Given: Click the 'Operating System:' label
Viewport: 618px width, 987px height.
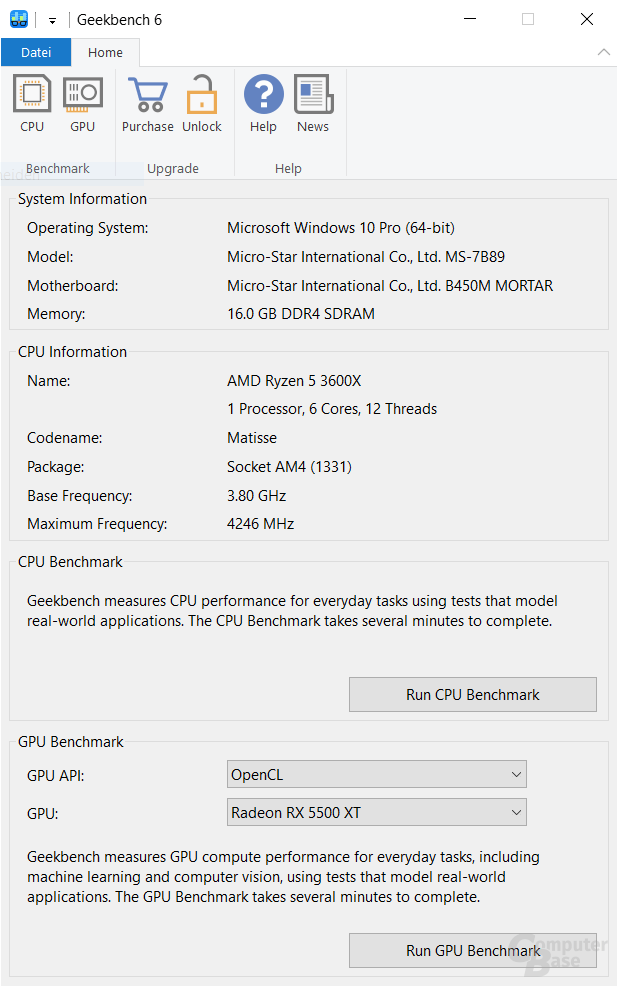Looking at the screenshot, I should coord(87,228).
